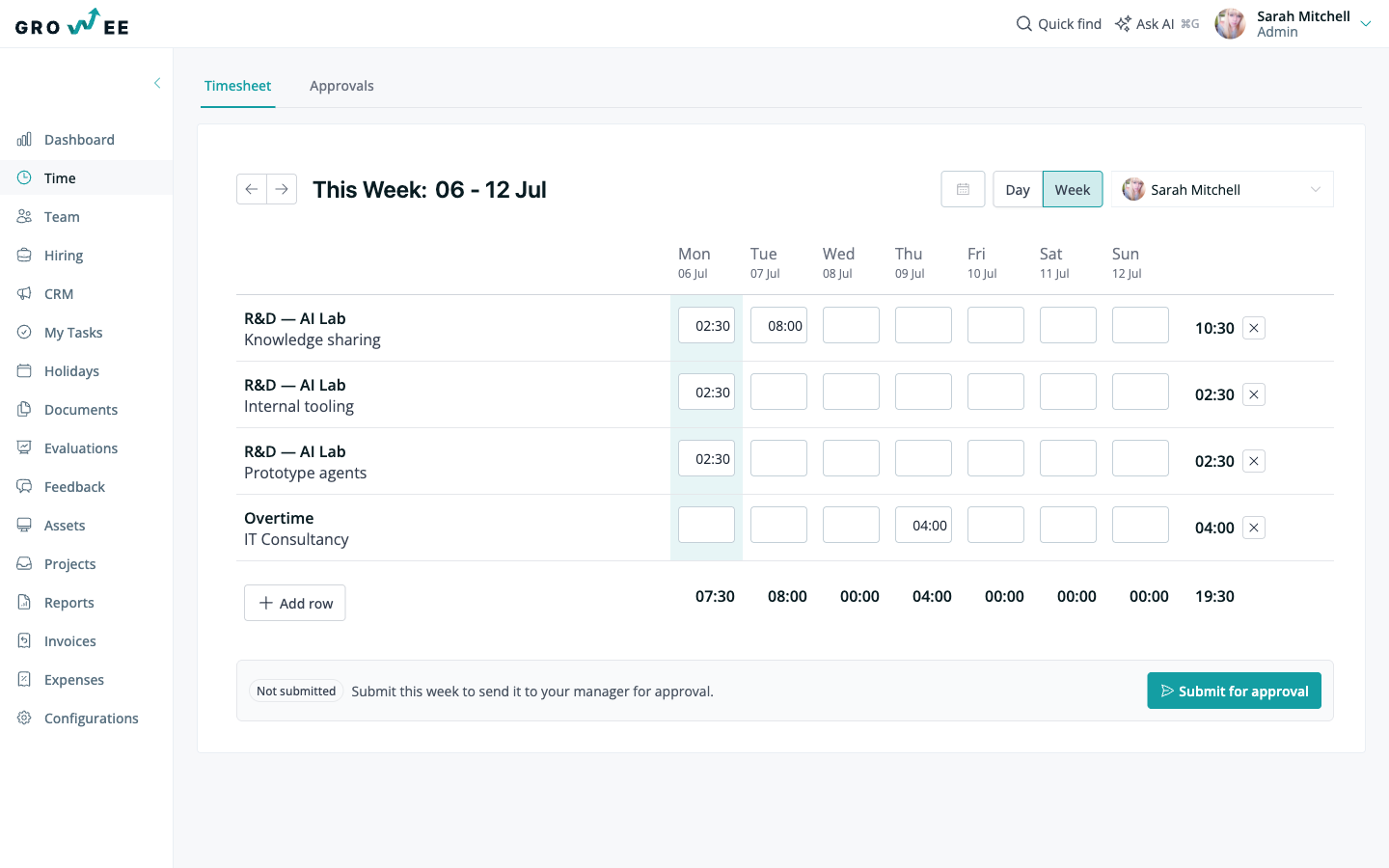Image resolution: width=1389 pixels, height=868 pixels.
Task: Click Internal tooling Wednesday hours field
Action: [x=851, y=392]
